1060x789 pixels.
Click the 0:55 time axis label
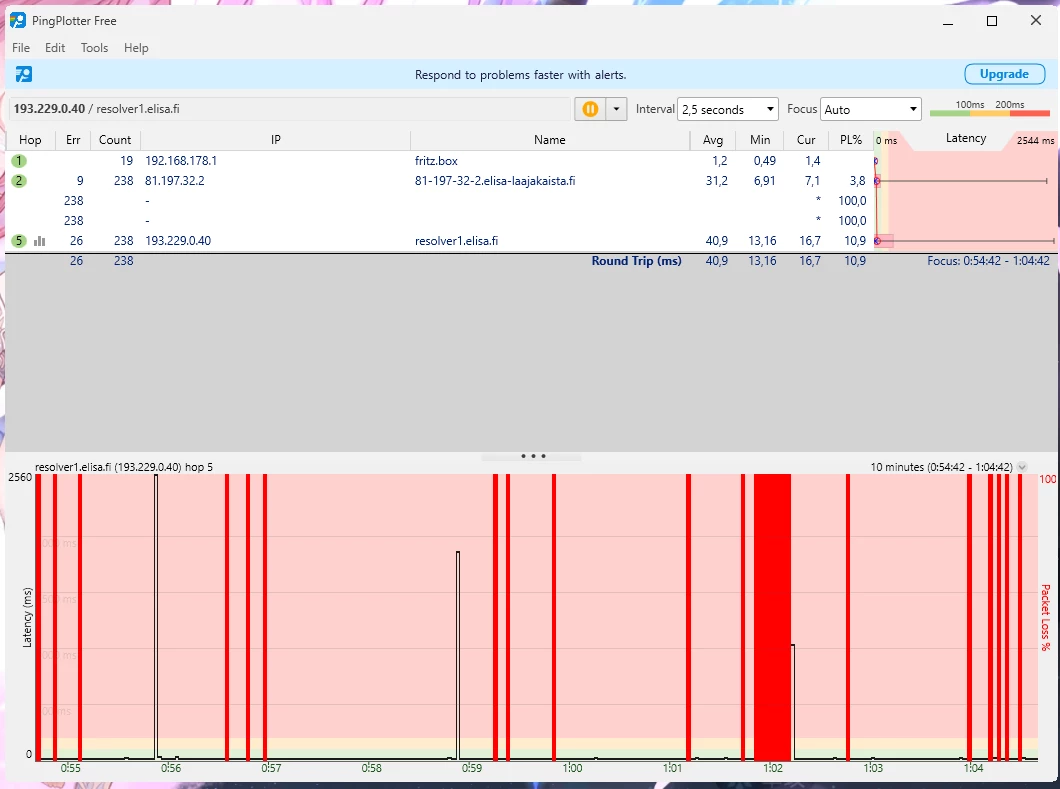(70, 768)
